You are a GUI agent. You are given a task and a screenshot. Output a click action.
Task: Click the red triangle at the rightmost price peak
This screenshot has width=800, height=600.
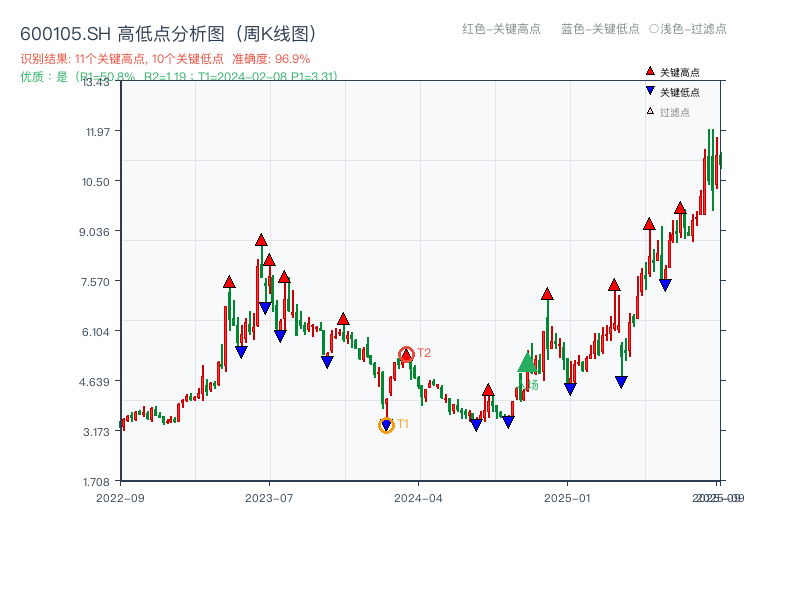click(681, 209)
